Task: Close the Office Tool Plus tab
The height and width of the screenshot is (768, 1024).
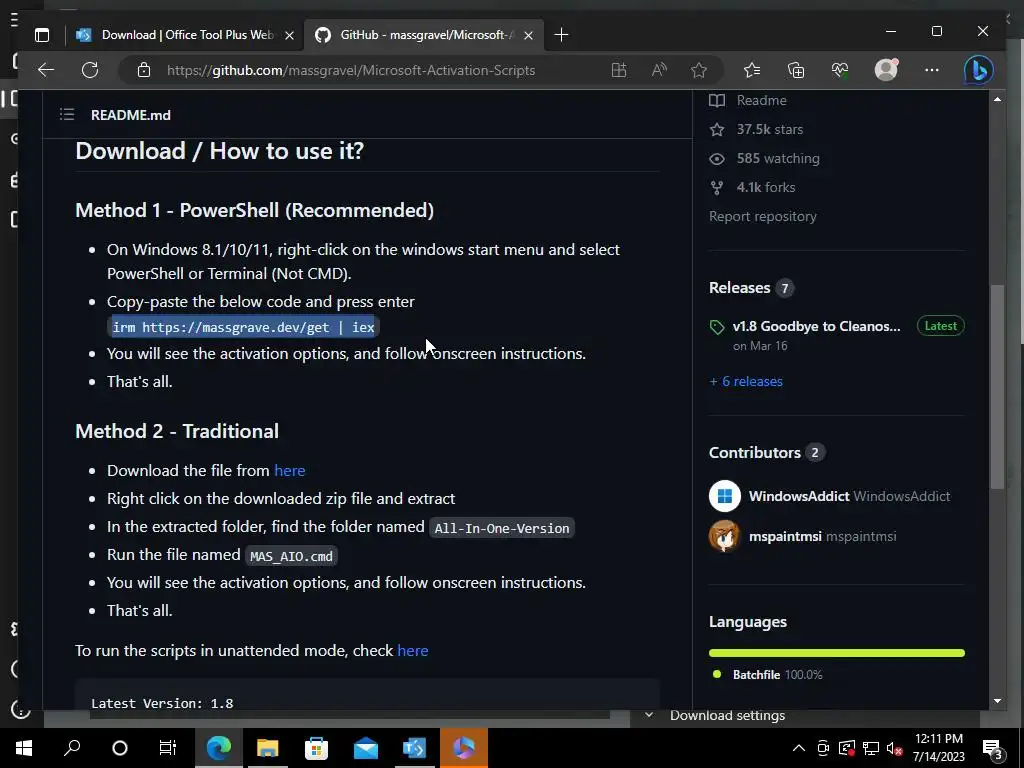Action: tap(289, 35)
